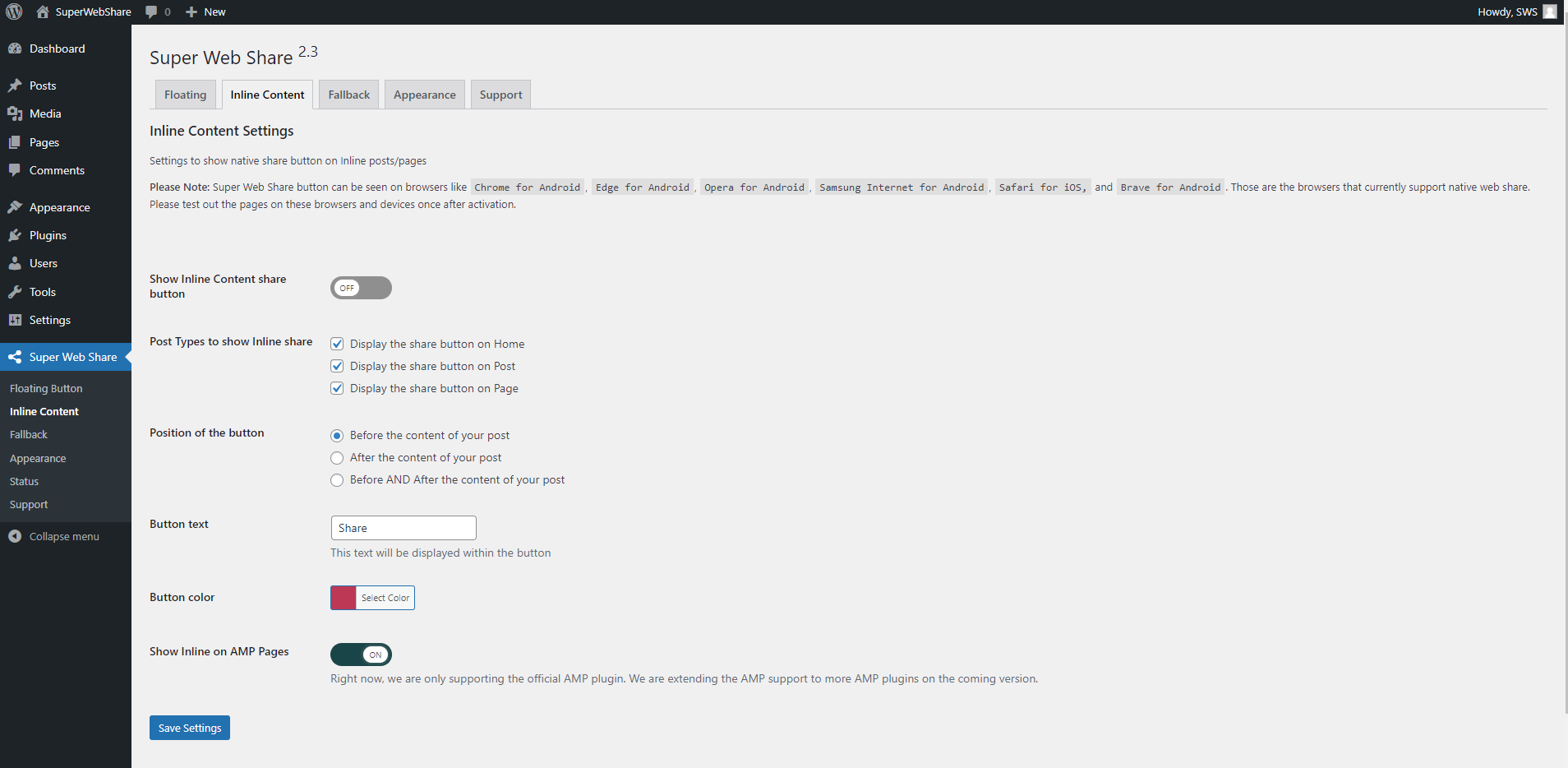The width and height of the screenshot is (1568, 768).
Task: Open the user avatar at top right
Action: click(x=1550, y=12)
